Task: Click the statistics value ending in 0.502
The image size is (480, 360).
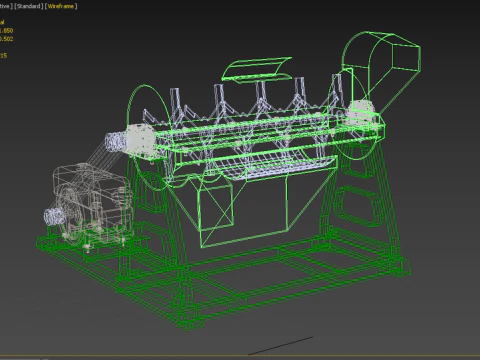Action: click(6, 39)
